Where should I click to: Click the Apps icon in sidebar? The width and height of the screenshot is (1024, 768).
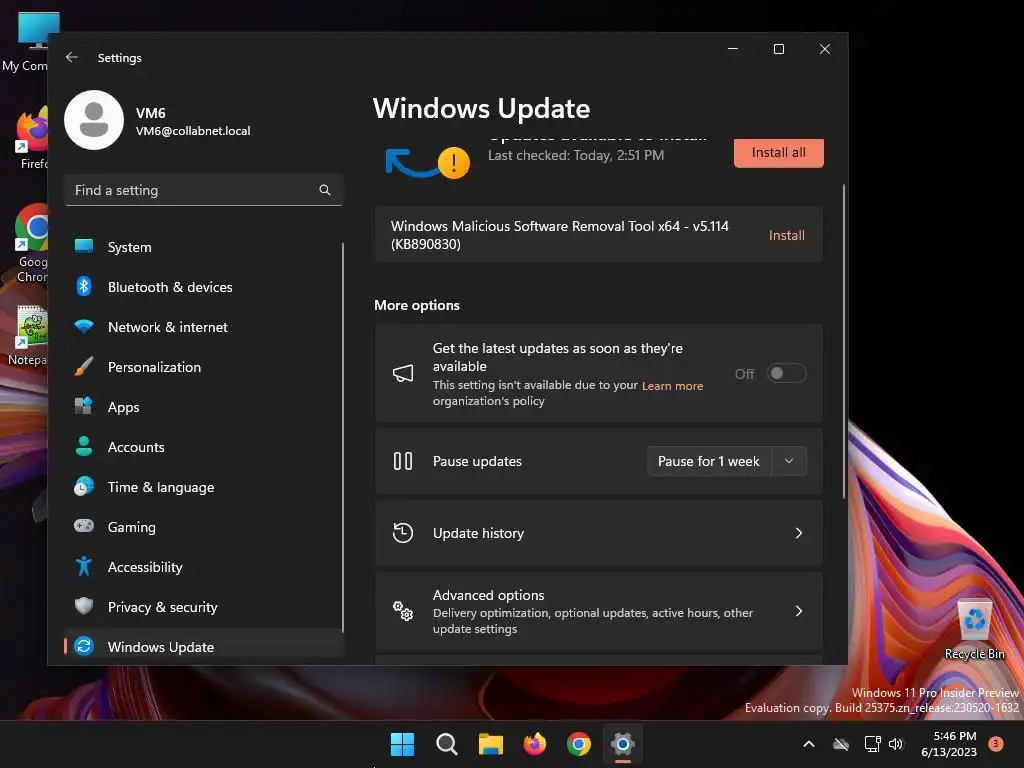coord(84,406)
